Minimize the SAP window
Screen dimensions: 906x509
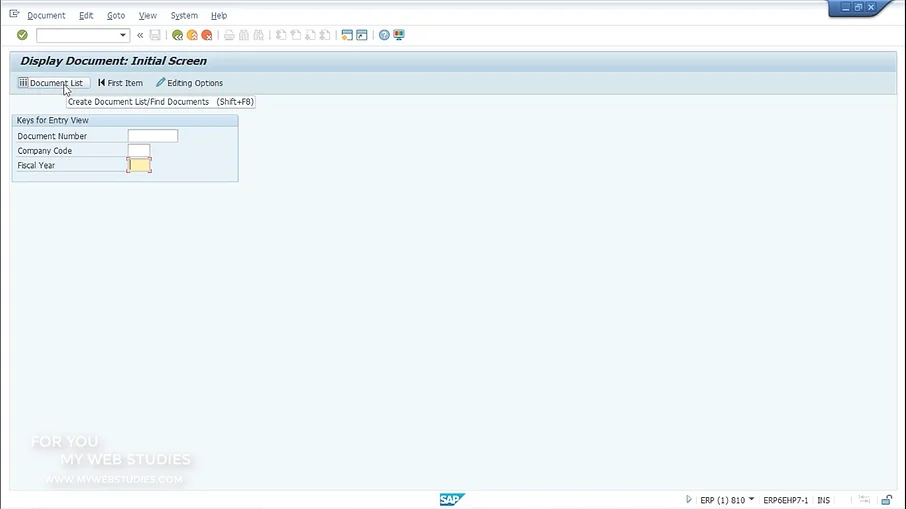(x=845, y=8)
